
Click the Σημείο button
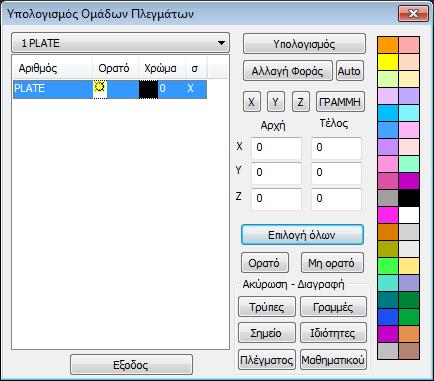(x=267, y=333)
